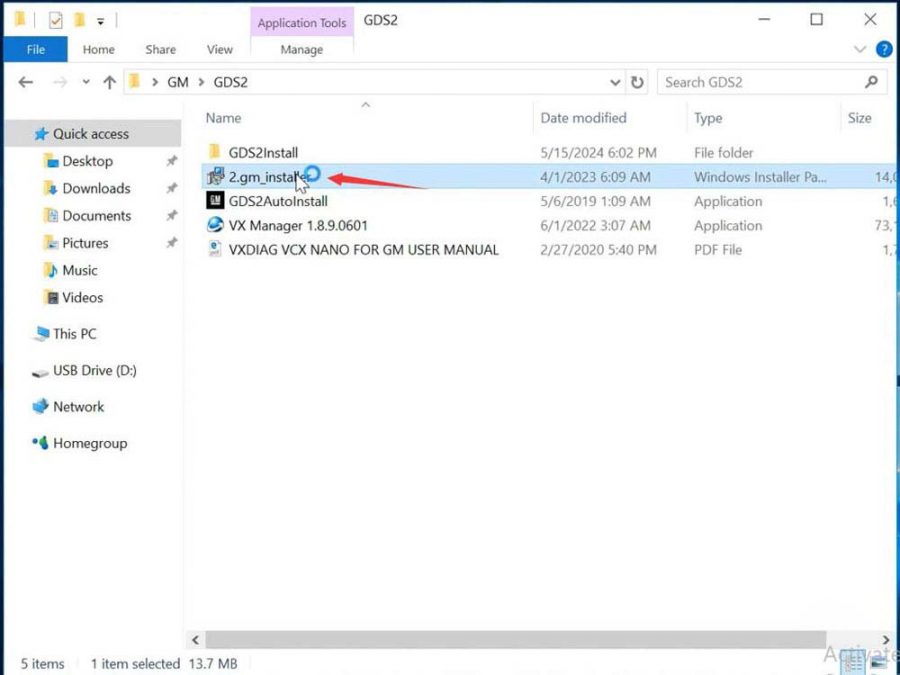900x675 pixels.
Task: Open the New Folder icon on Quick Access Toolbar
Action: tap(78, 18)
